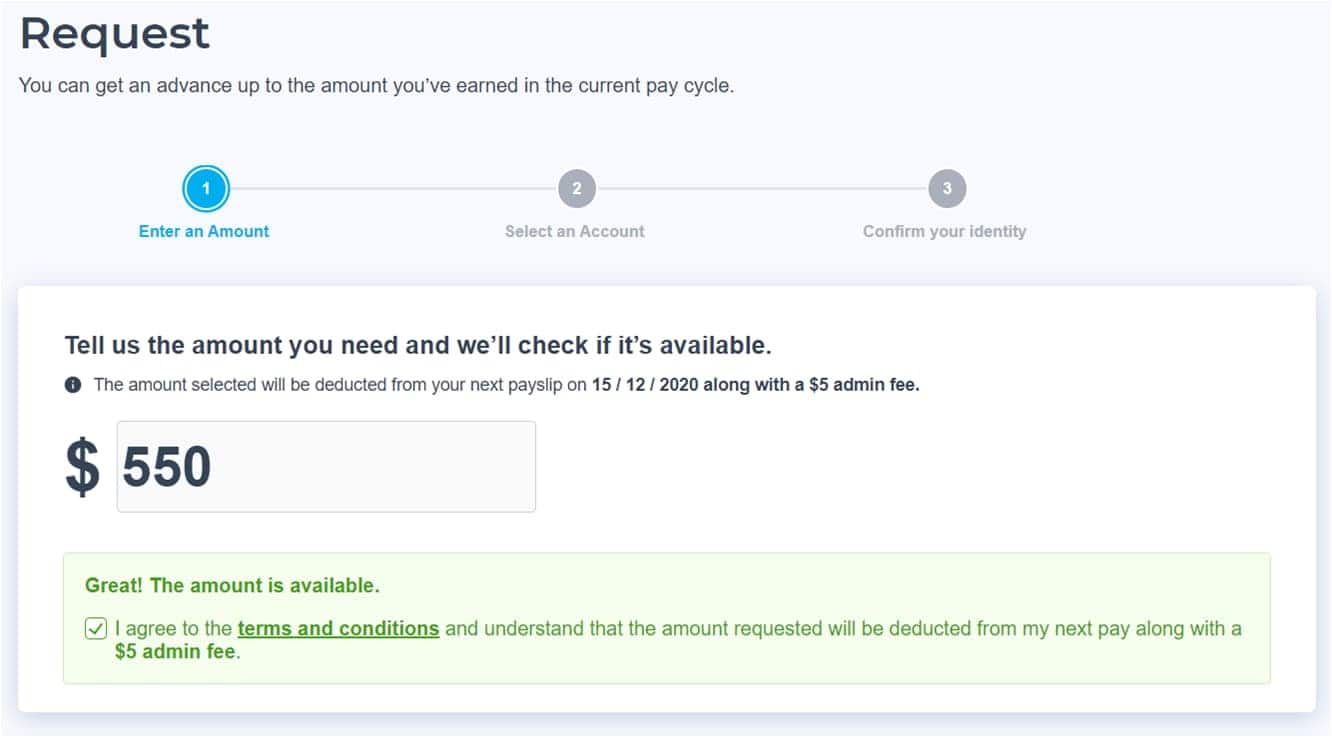1332x737 pixels.
Task: Click the "Great! The amount is available." message
Action: 232,585
